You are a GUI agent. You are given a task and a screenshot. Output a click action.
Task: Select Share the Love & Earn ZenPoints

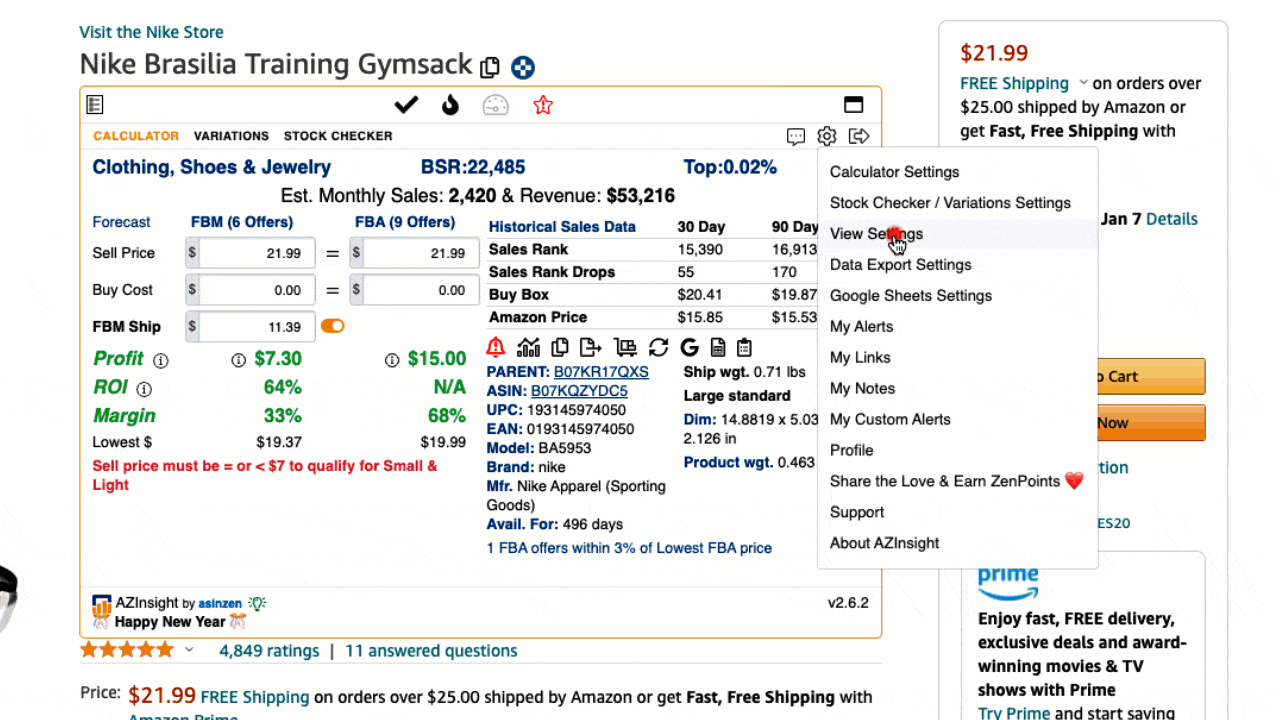[x=958, y=482]
